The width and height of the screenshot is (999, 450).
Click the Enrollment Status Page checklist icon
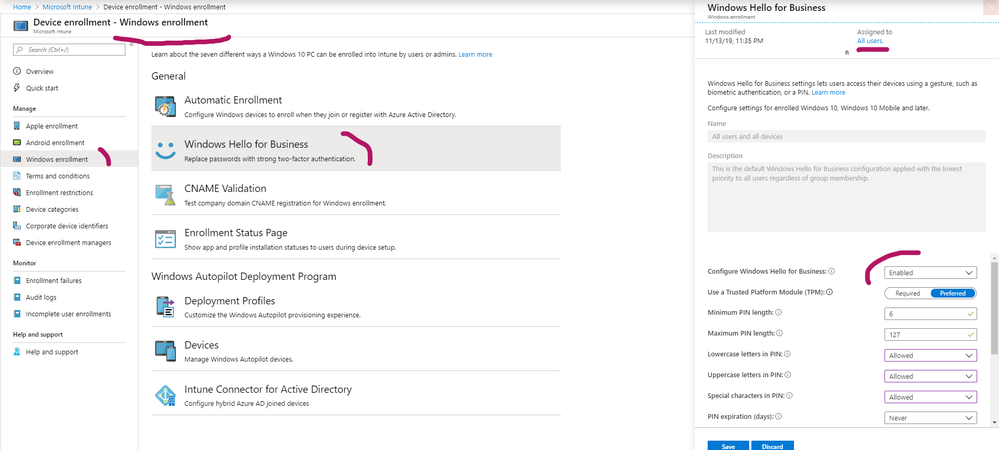[x=166, y=239]
